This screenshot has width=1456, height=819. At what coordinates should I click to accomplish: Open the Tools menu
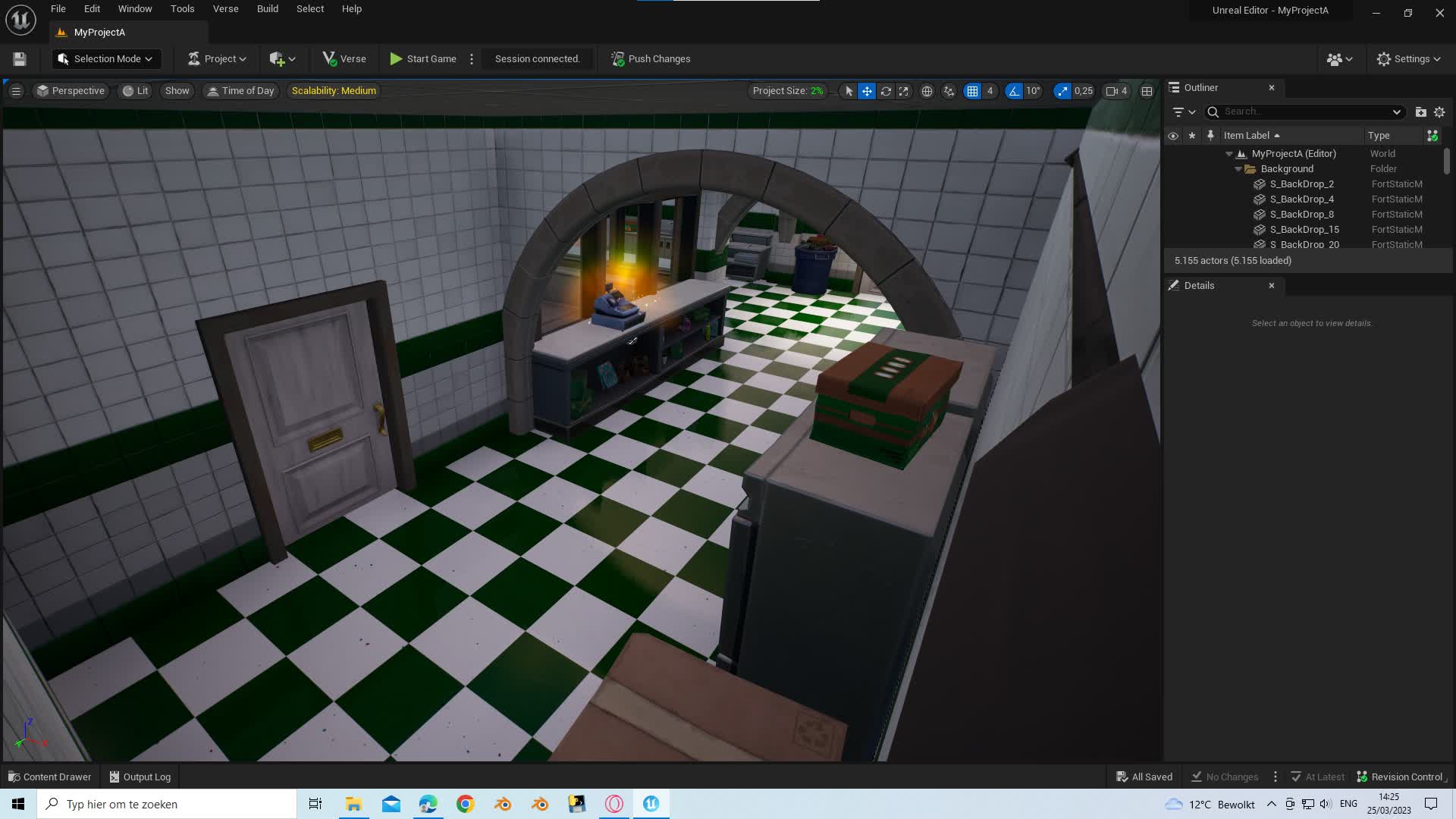(x=182, y=9)
